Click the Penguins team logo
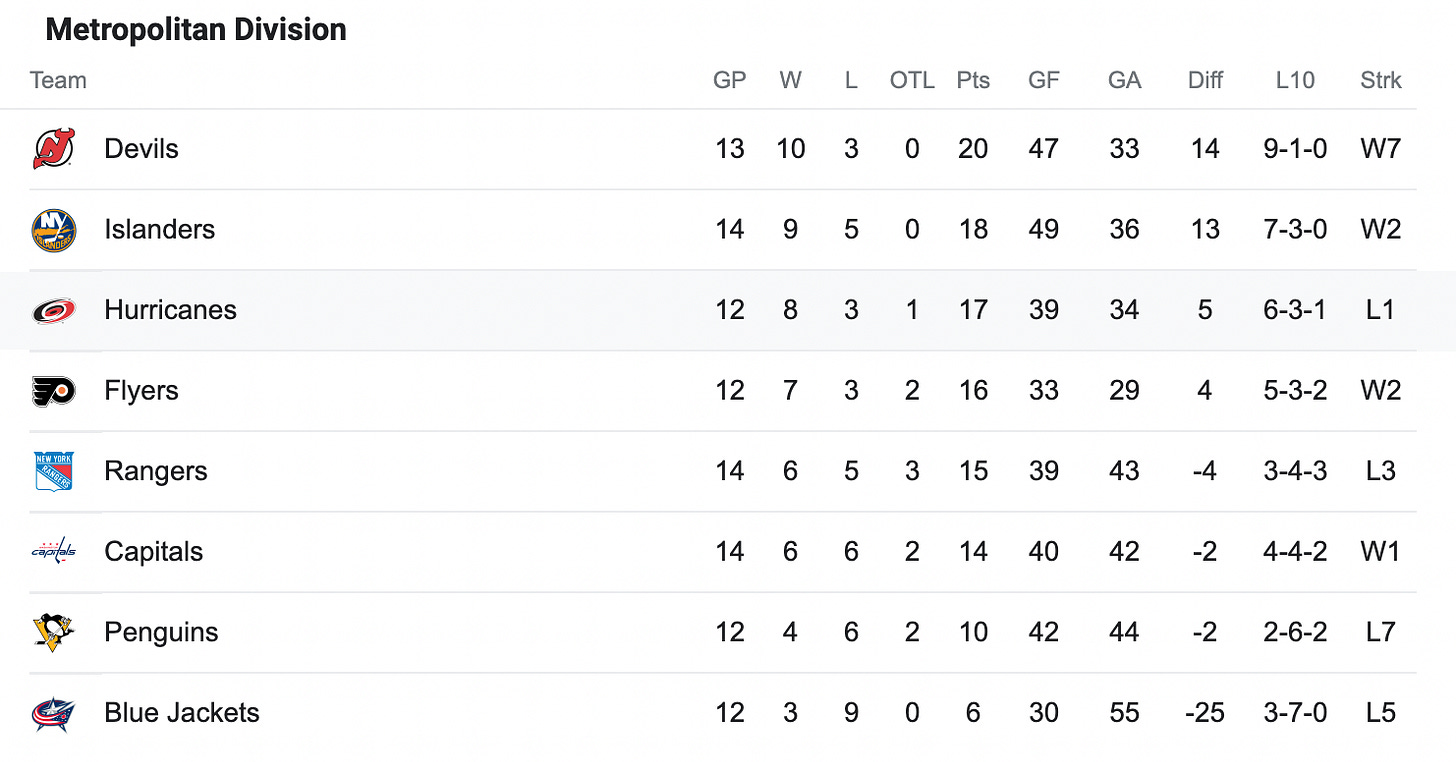The image size is (1456, 762). click(53, 632)
